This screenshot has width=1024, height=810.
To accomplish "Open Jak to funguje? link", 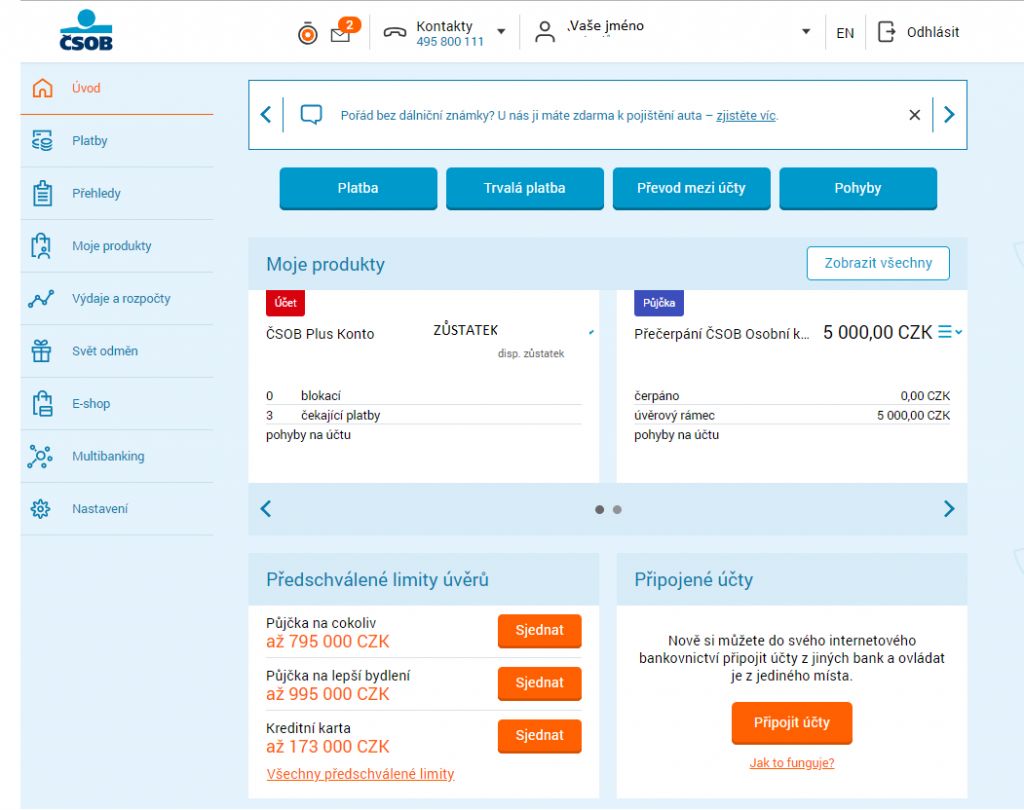I will (x=792, y=763).
